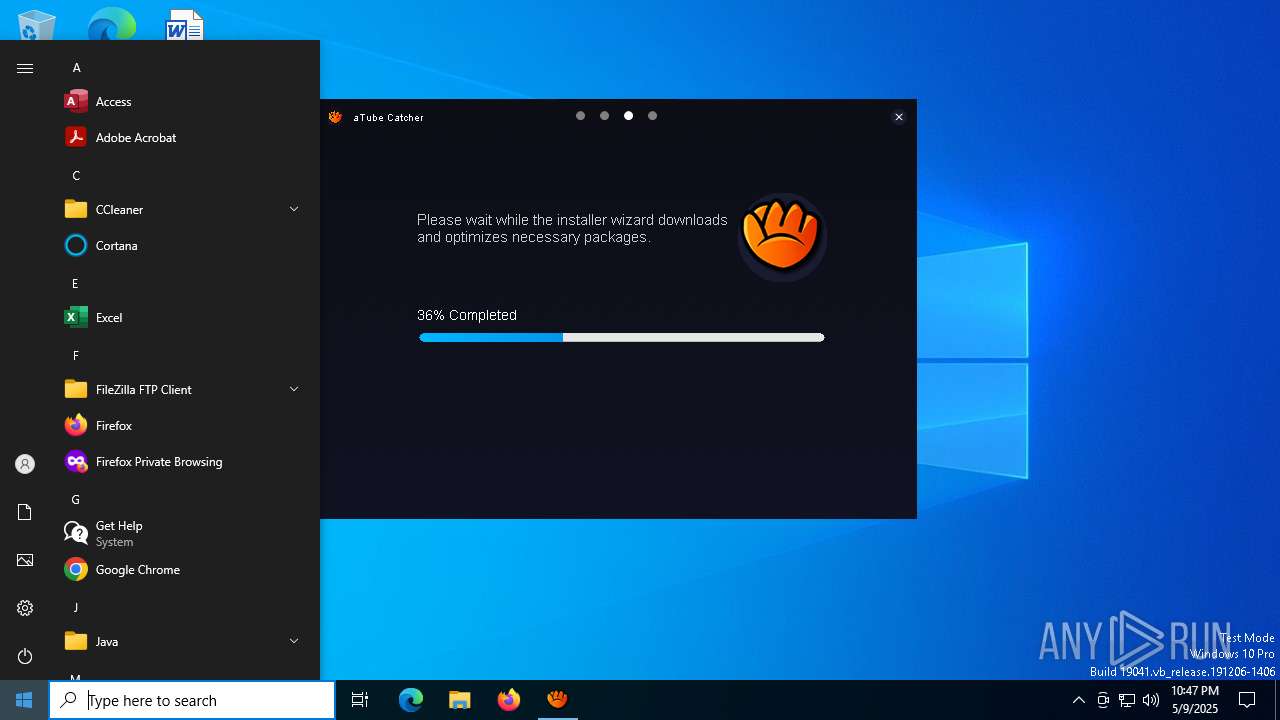Click the 36% Completed status text
The height and width of the screenshot is (720, 1280).
point(467,315)
